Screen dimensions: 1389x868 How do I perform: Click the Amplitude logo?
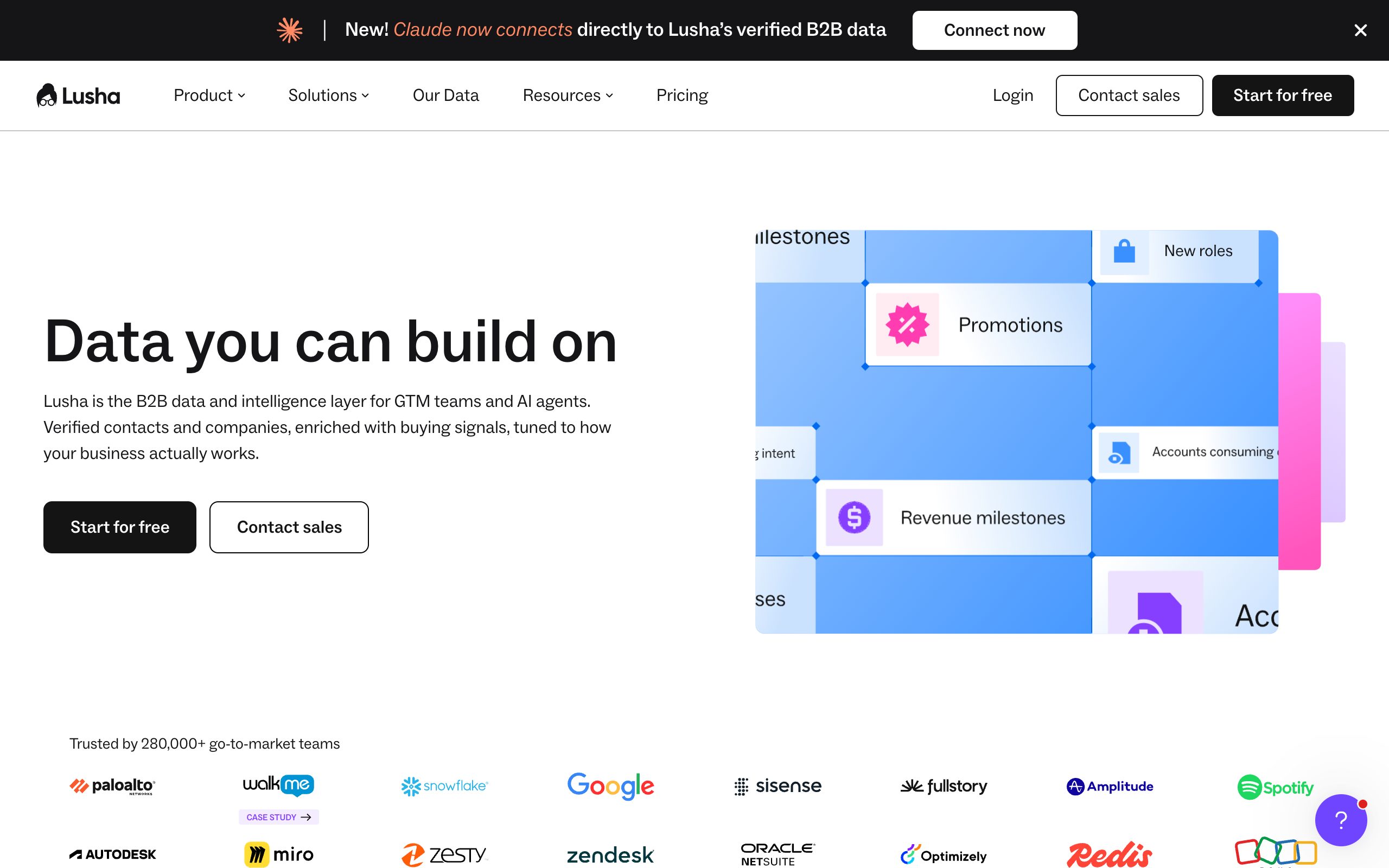tap(1110, 787)
